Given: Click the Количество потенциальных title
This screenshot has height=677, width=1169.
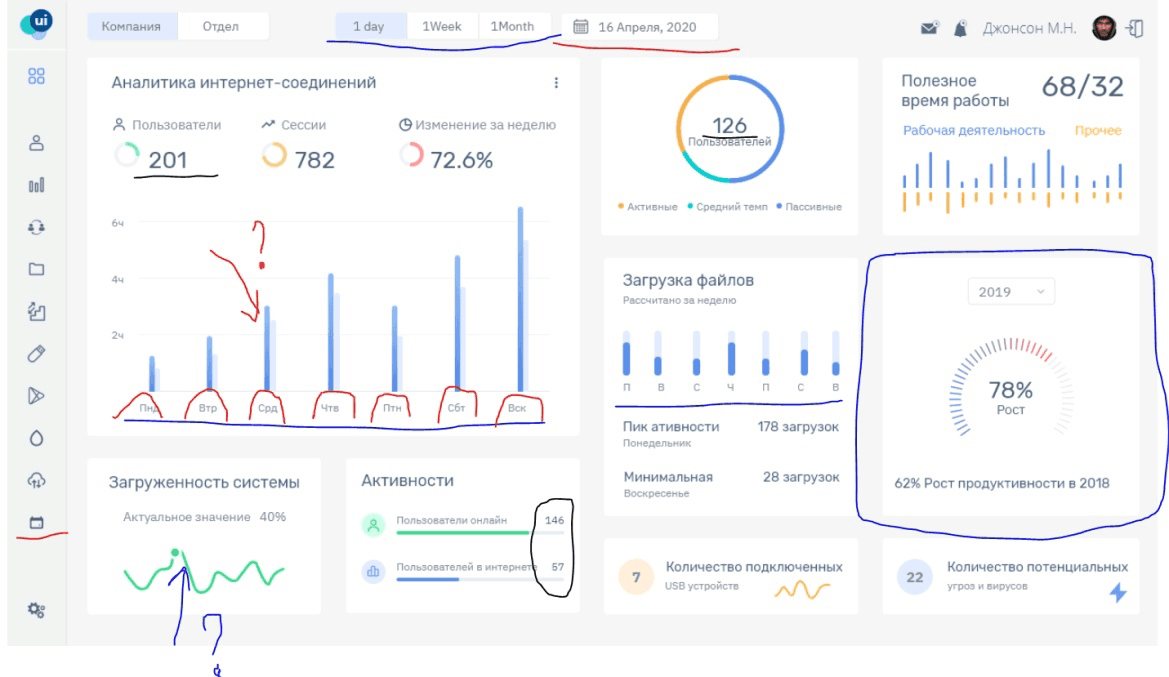Looking at the screenshot, I should pos(1037,567).
